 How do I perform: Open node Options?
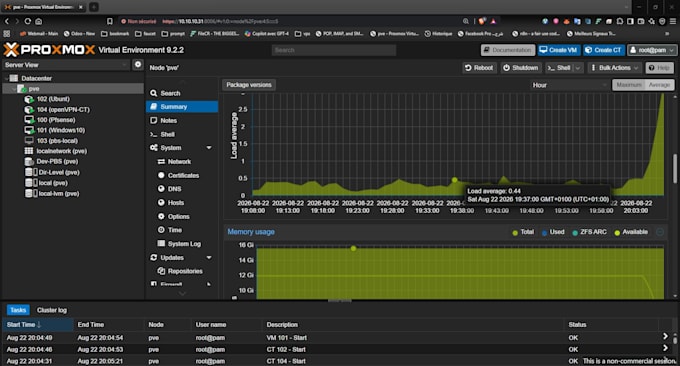[178, 216]
